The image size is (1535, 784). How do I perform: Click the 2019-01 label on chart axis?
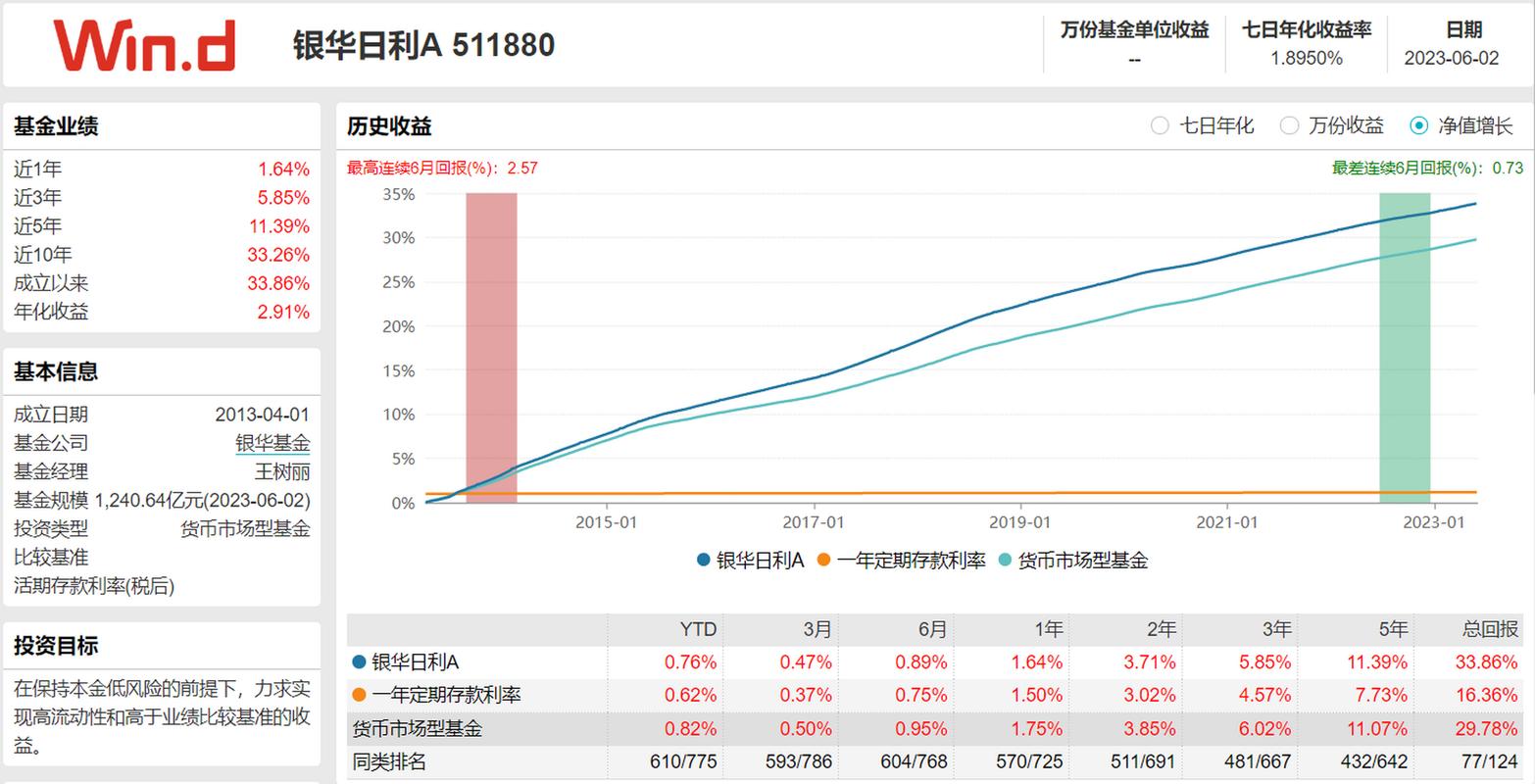point(1019,522)
